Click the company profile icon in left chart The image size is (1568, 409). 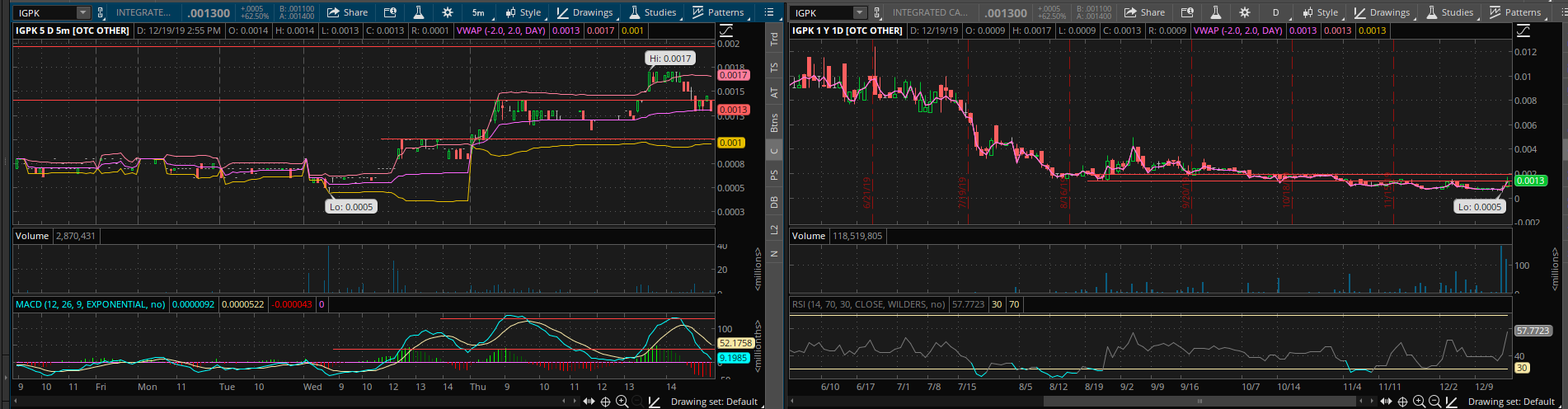pyautogui.click(x=390, y=12)
